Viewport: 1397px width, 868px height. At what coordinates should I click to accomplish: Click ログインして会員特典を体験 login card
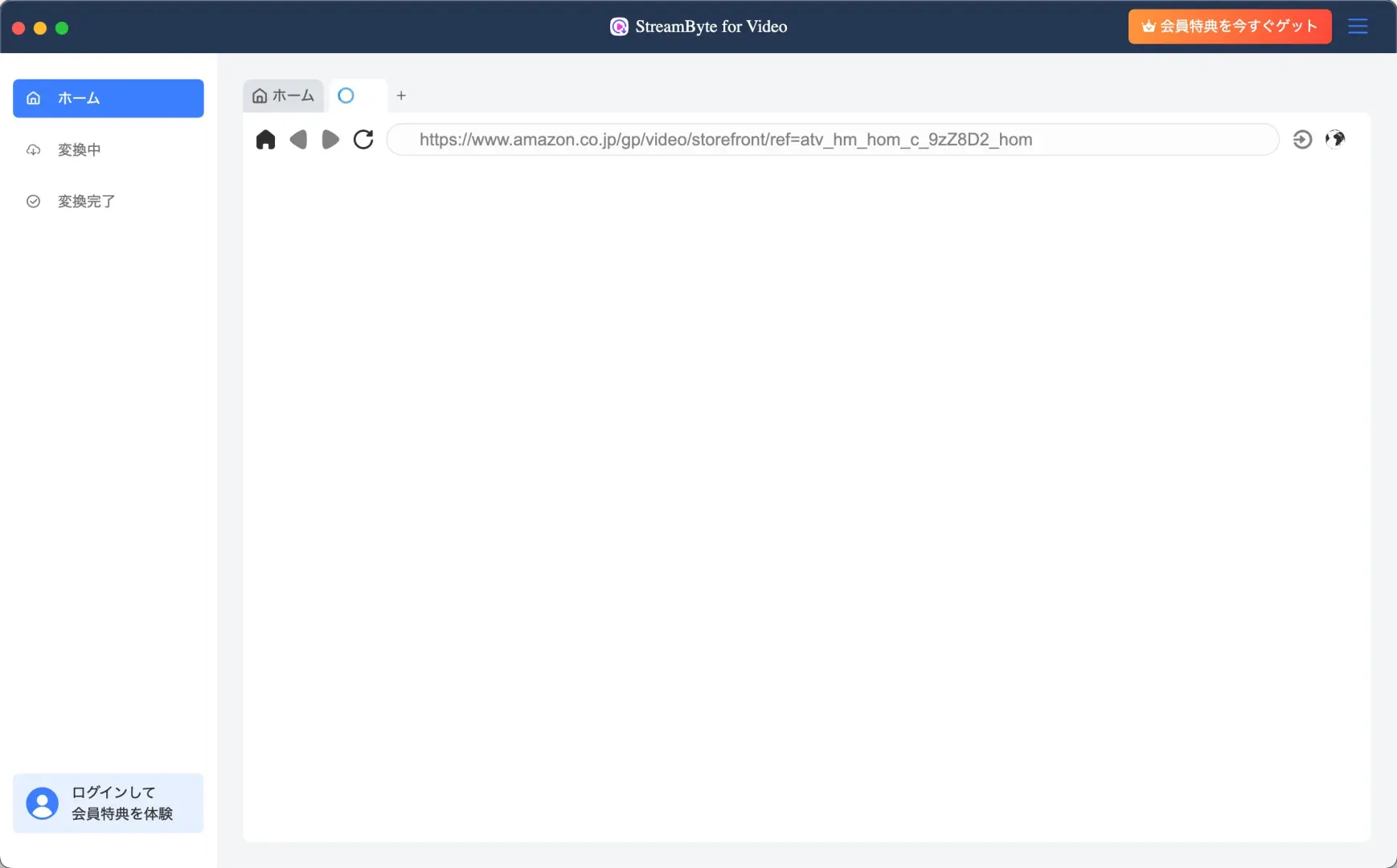[108, 803]
